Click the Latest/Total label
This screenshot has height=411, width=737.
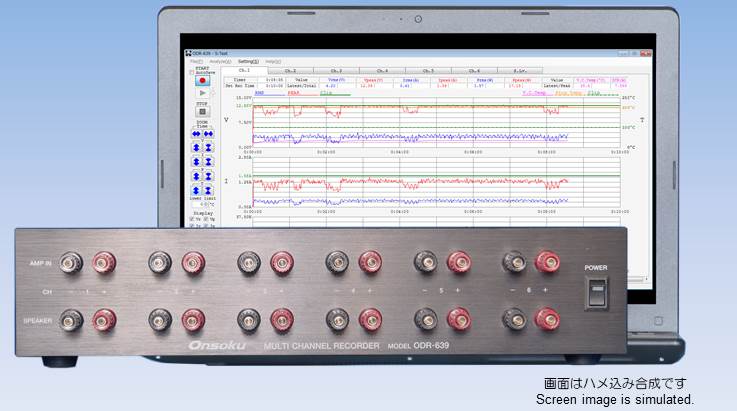point(302,86)
